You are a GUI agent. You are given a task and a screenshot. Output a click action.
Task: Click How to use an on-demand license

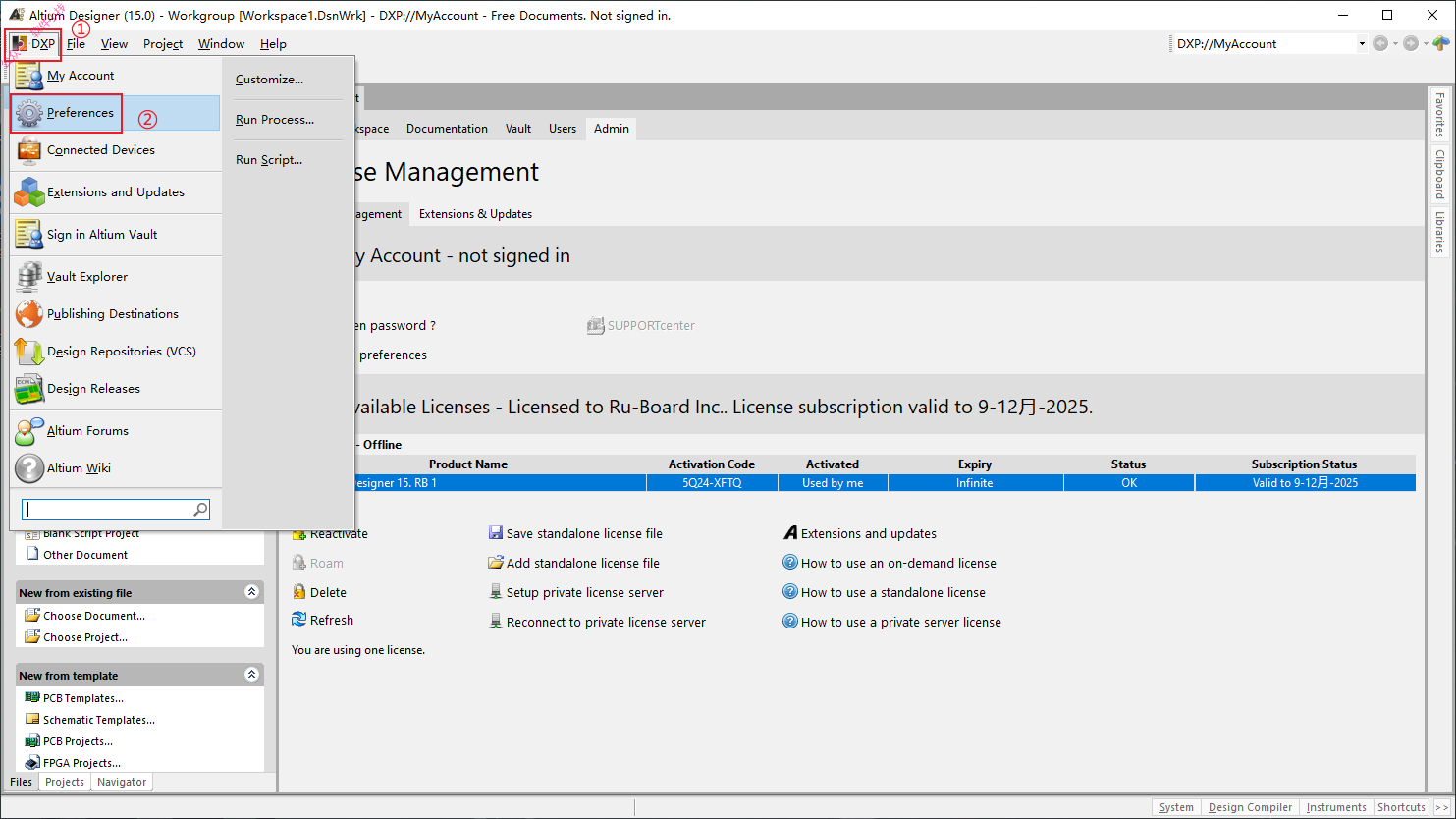[890, 564]
